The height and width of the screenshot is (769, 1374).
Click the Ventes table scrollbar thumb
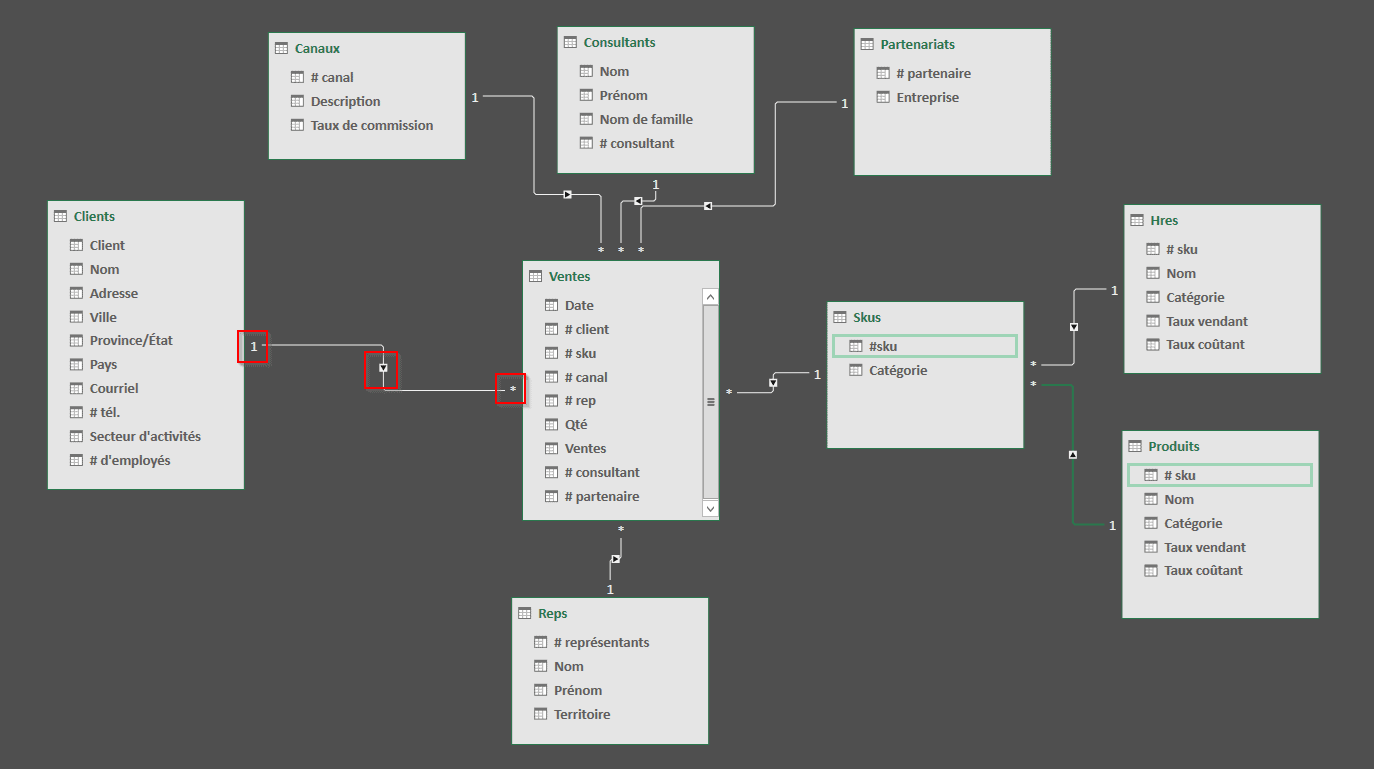711,401
